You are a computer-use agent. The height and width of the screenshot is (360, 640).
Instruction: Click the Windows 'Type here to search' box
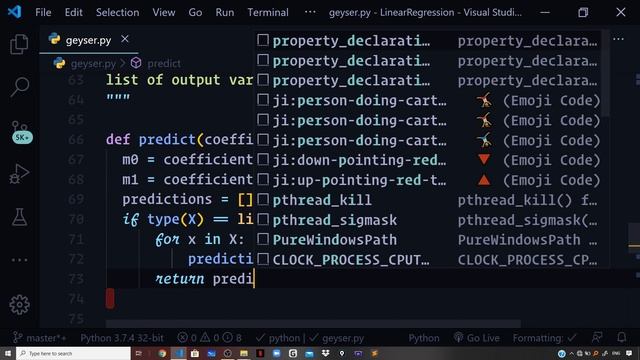(73, 353)
